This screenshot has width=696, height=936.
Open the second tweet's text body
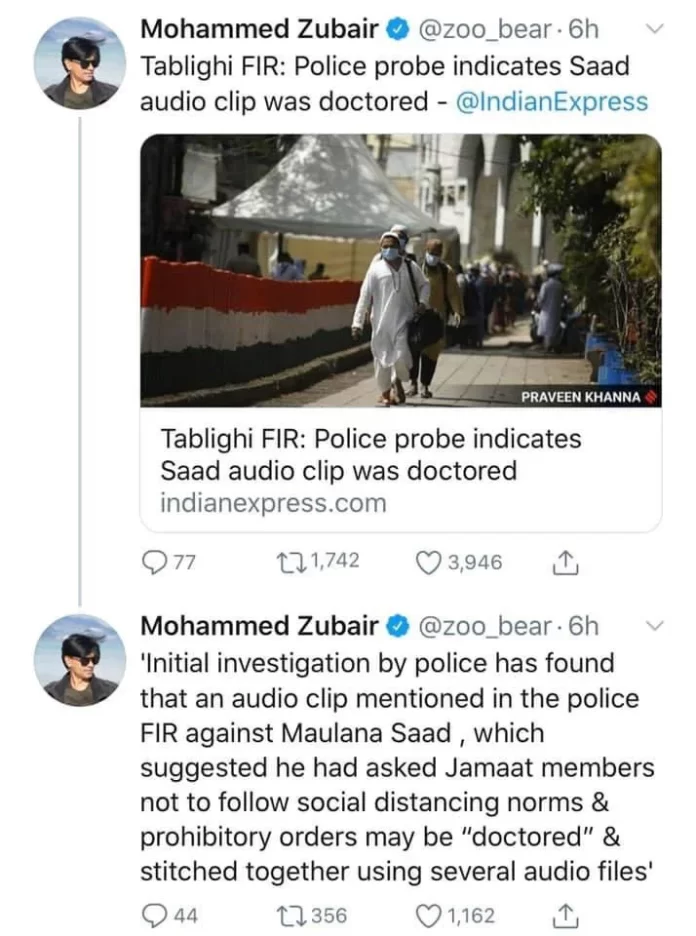coord(397,766)
